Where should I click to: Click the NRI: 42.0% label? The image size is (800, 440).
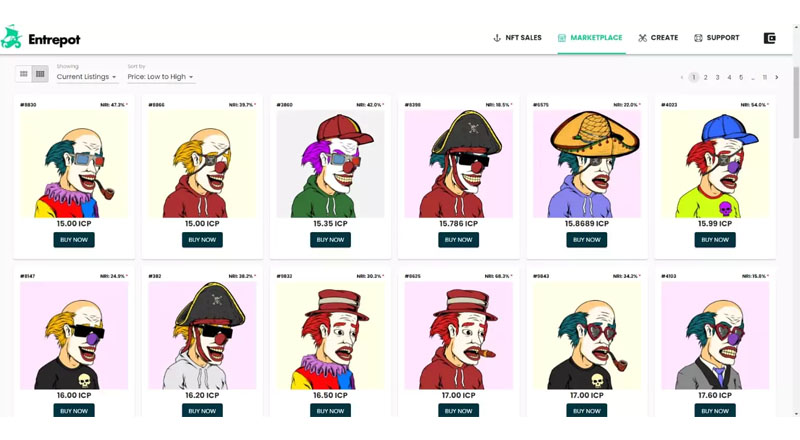[370, 105]
